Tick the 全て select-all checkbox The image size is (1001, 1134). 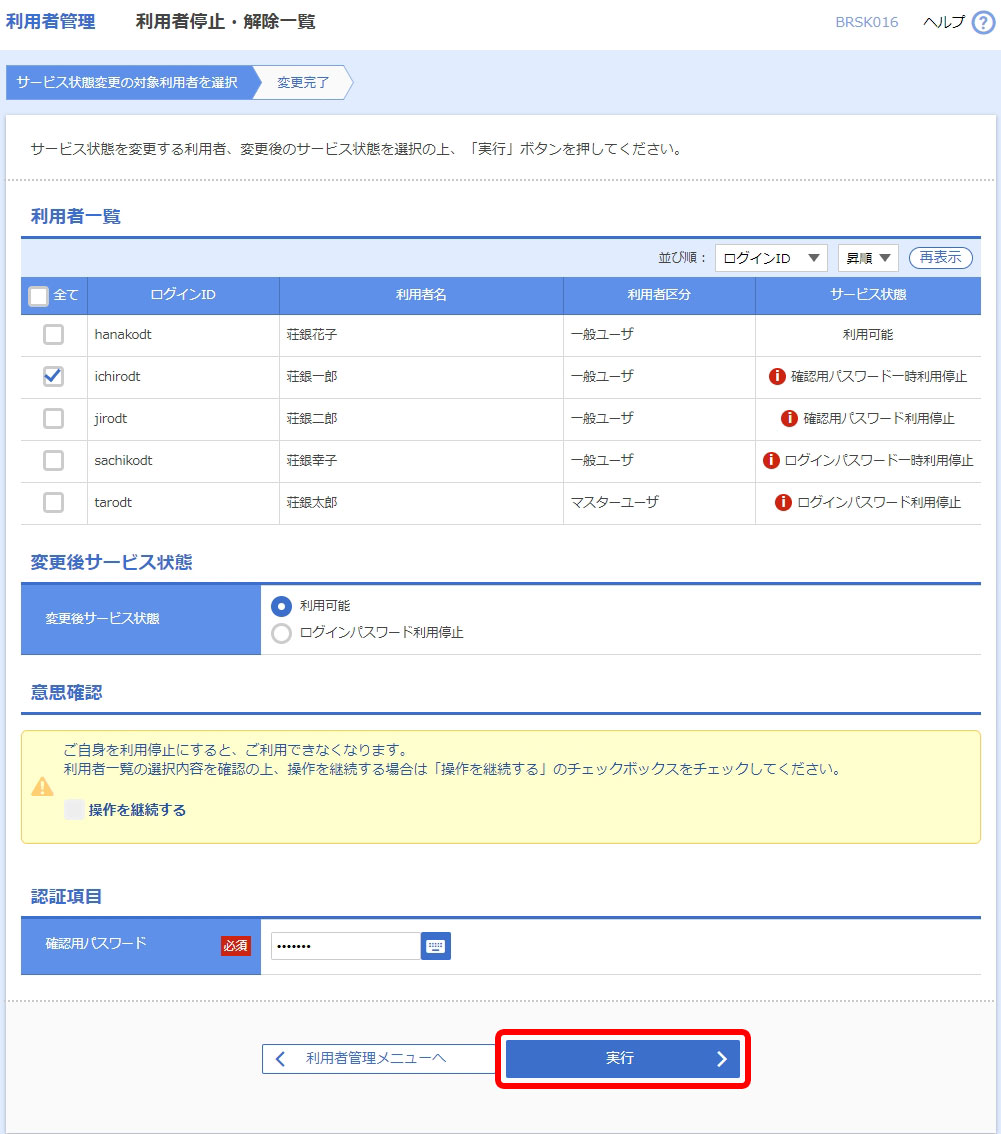(x=39, y=296)
